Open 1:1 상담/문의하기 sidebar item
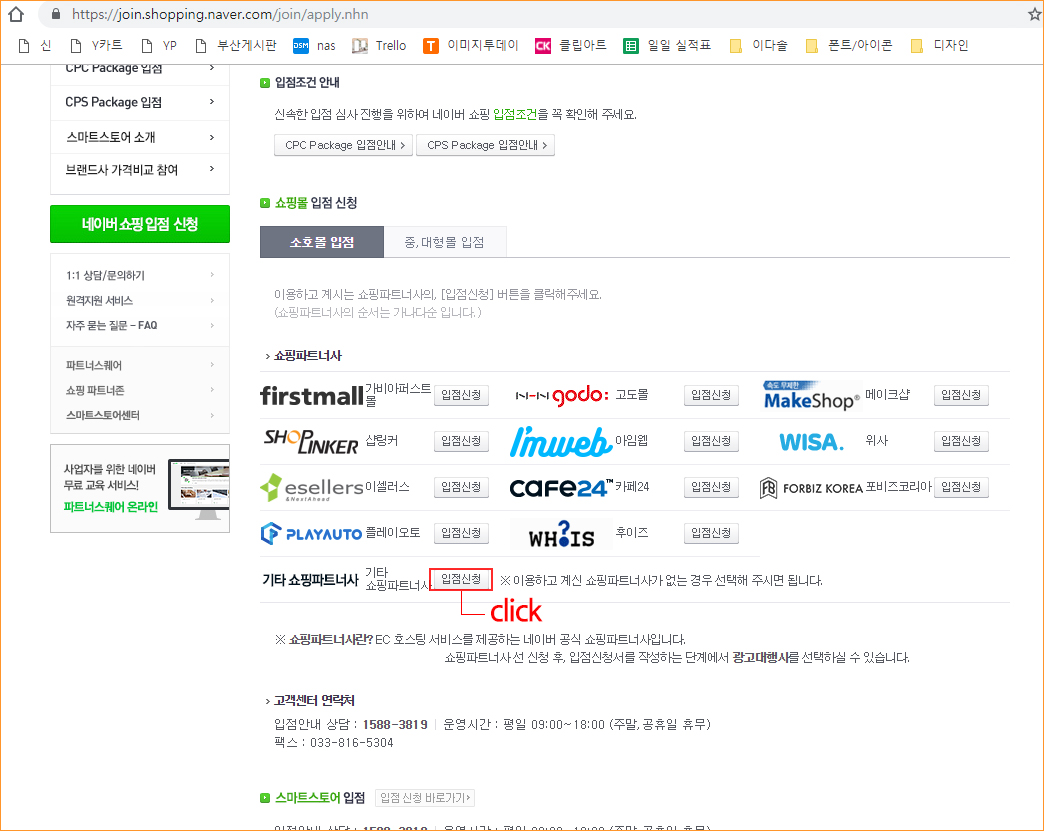The width and height of the screenshot is (1044, 831). 140,275
